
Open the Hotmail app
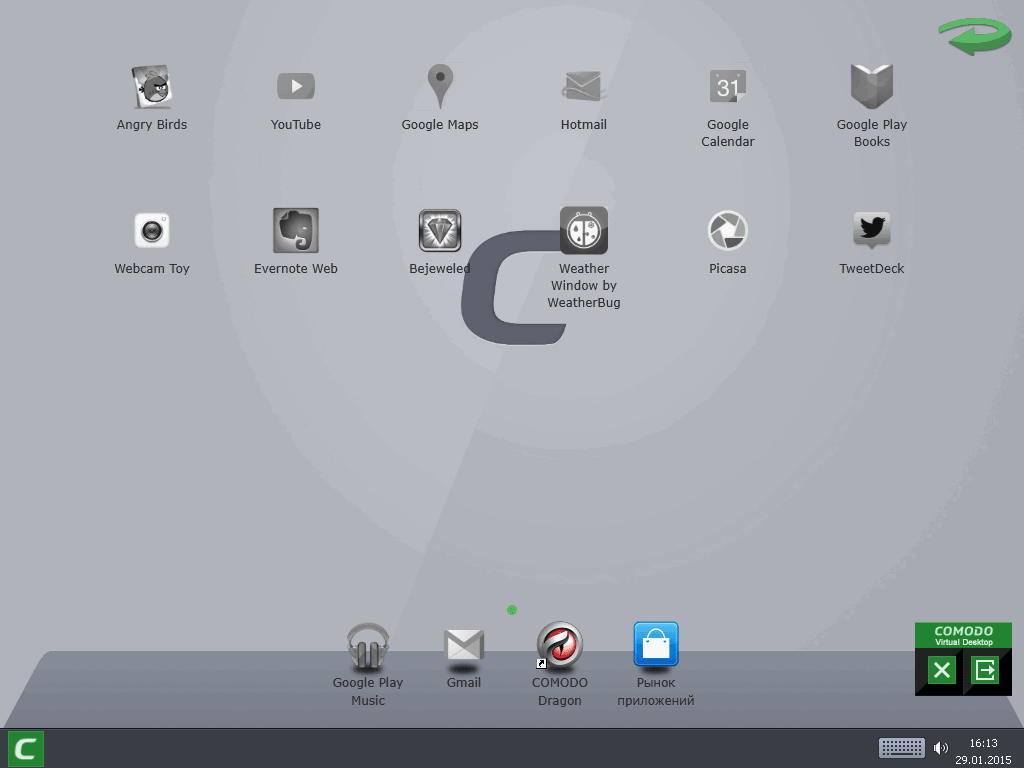tap(583, 86)
